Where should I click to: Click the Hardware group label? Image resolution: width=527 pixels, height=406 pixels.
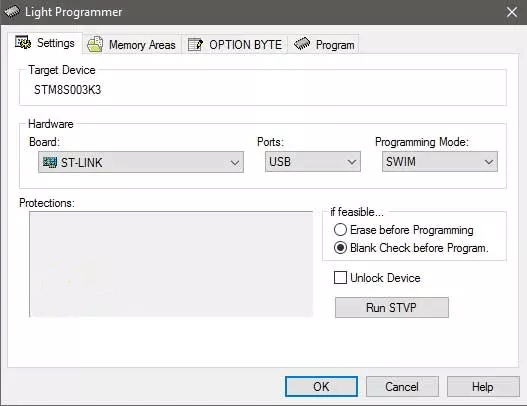[51, 124]
